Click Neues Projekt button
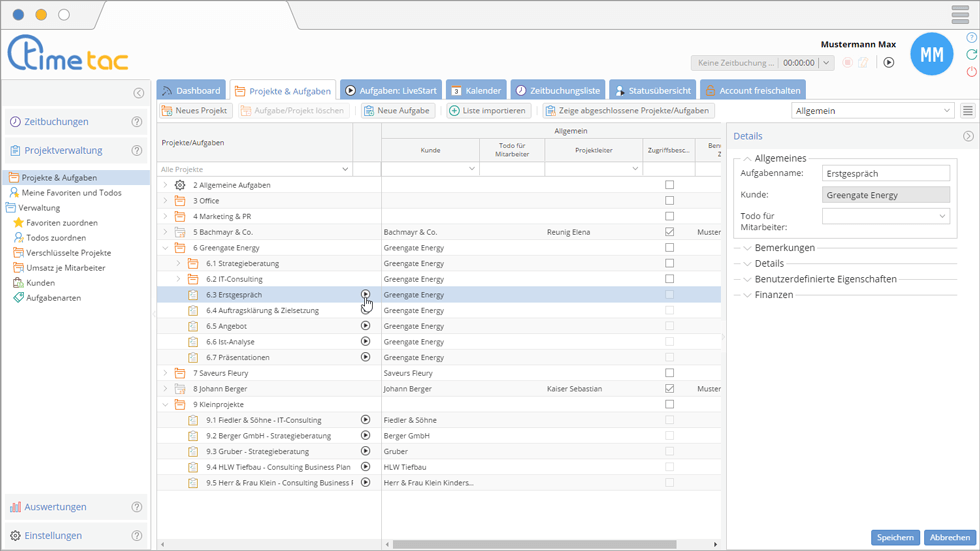The image size is (980, 551). 195,111
